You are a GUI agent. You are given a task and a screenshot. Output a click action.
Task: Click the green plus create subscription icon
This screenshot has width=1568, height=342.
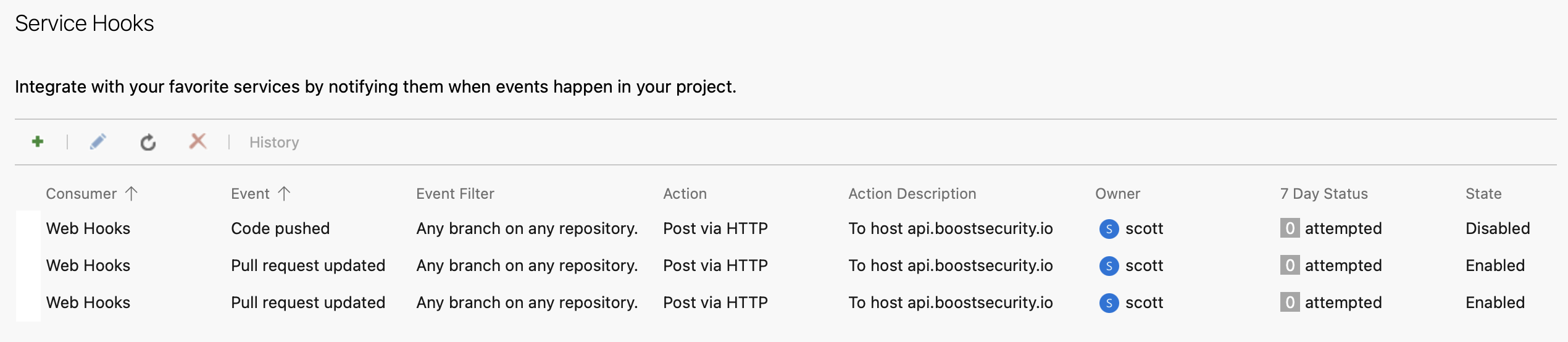(38, 142)
